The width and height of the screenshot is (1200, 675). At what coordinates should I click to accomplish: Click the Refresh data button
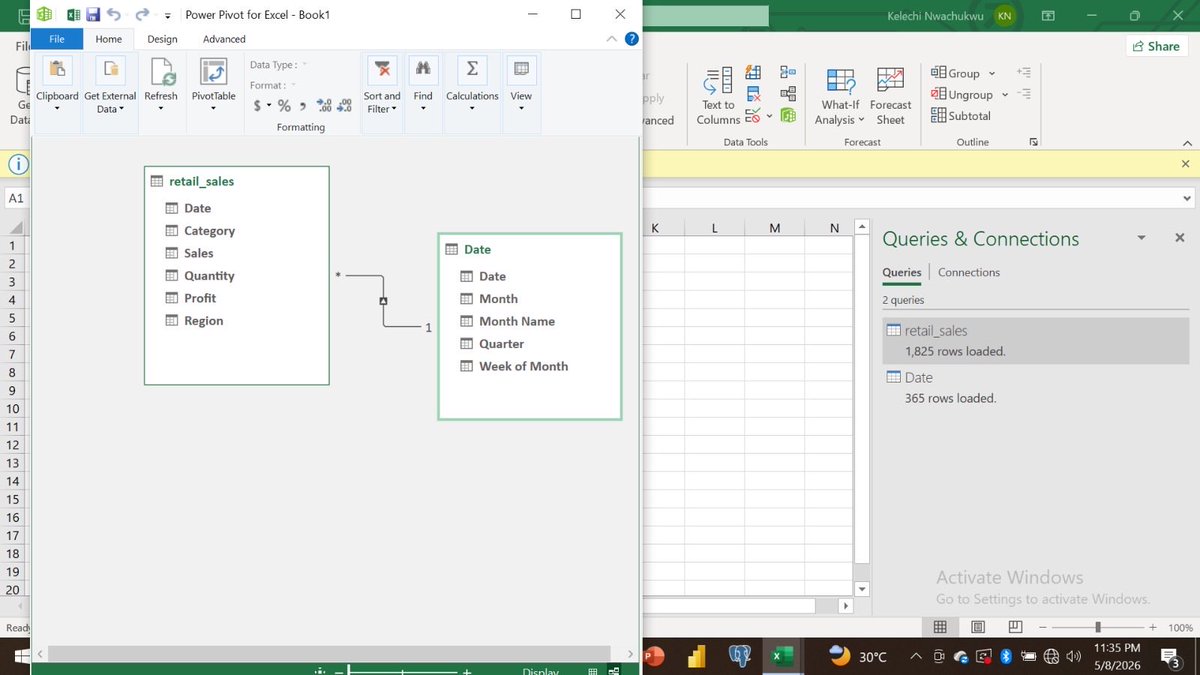click(x=161, y=84)
